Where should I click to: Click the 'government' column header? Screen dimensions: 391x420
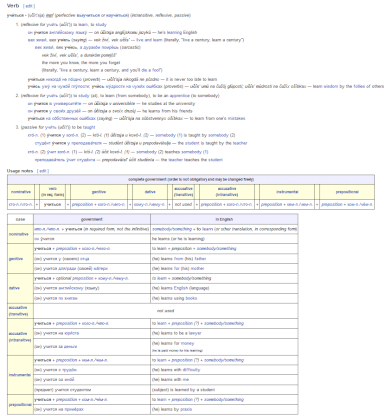pos(92,219)
